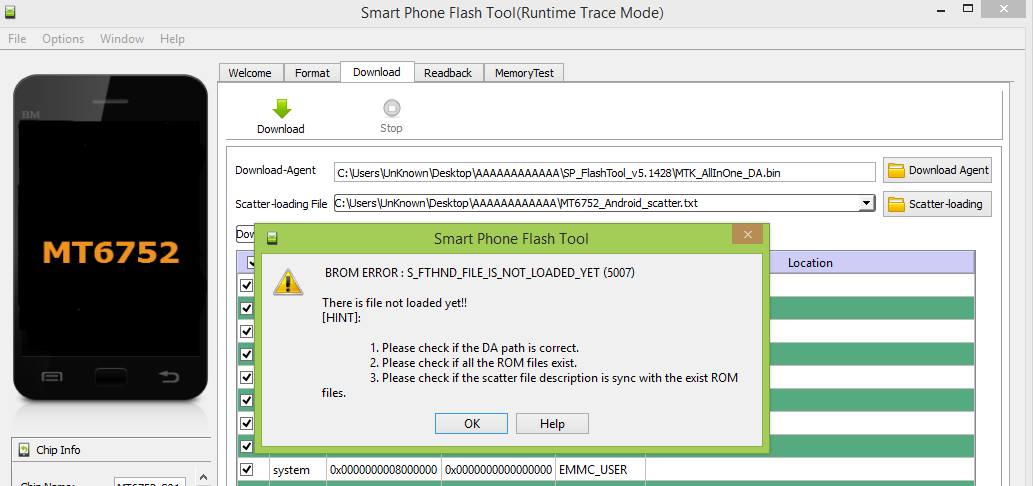Image resolution: width=1033 pixels, height=486 pixels.
Task: Click the Download-Agent path field
Action: click(x=605, y=173)
